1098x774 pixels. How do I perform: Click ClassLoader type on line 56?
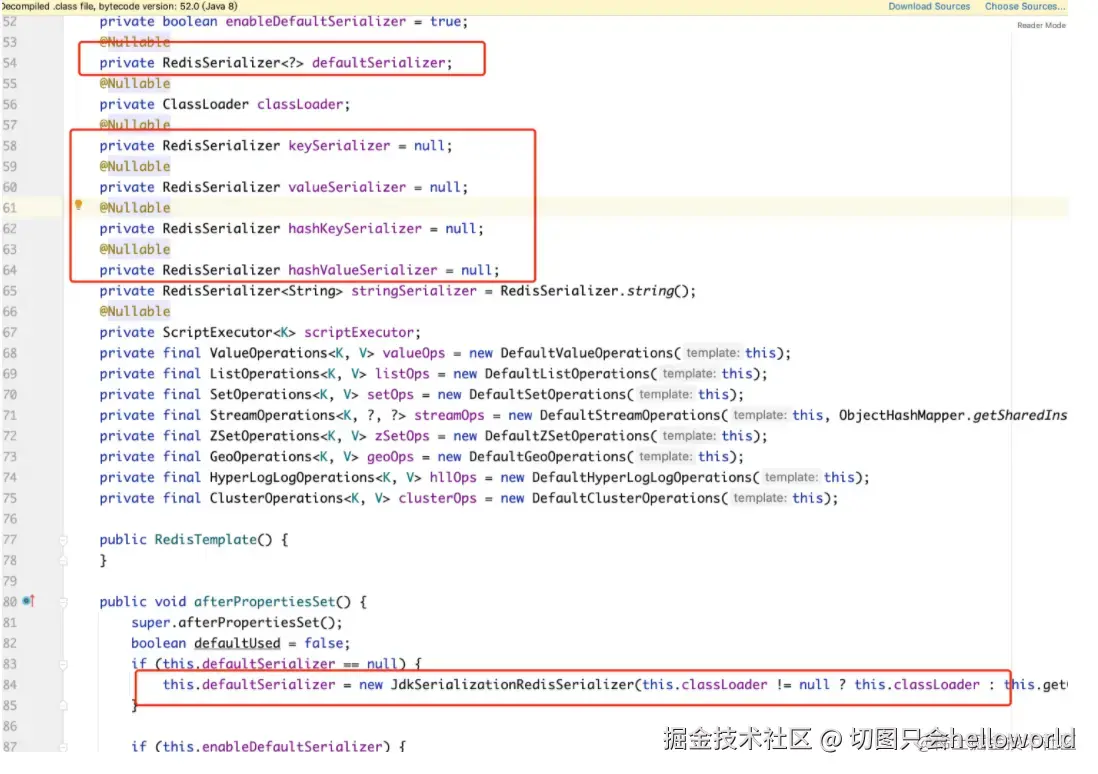(x=205, y=104)
